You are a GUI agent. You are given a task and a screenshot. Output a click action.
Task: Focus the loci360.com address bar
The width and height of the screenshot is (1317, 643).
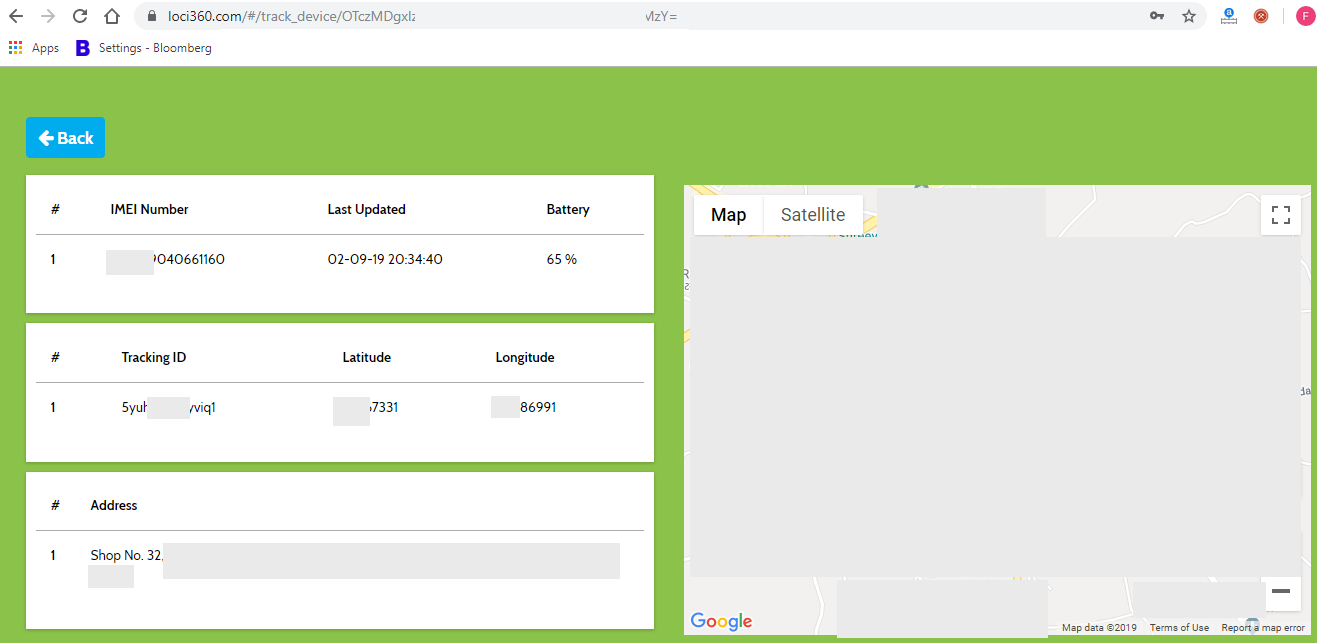pos(600,16)
